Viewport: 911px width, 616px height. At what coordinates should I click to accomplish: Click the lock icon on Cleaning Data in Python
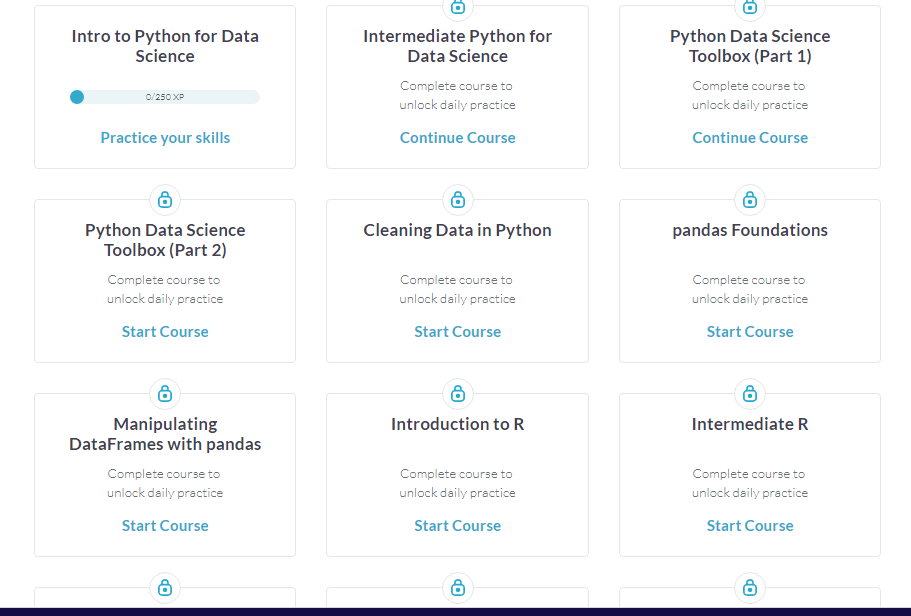pyautogui.click(x=457, y=200)
